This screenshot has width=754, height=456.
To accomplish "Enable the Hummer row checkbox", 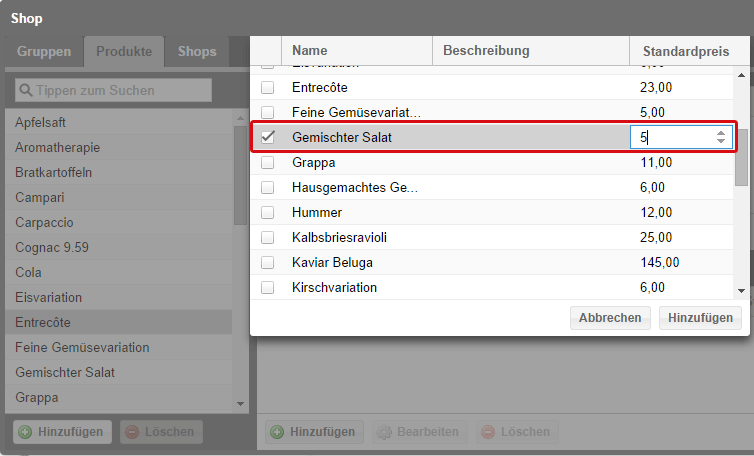I will (267, 212).
